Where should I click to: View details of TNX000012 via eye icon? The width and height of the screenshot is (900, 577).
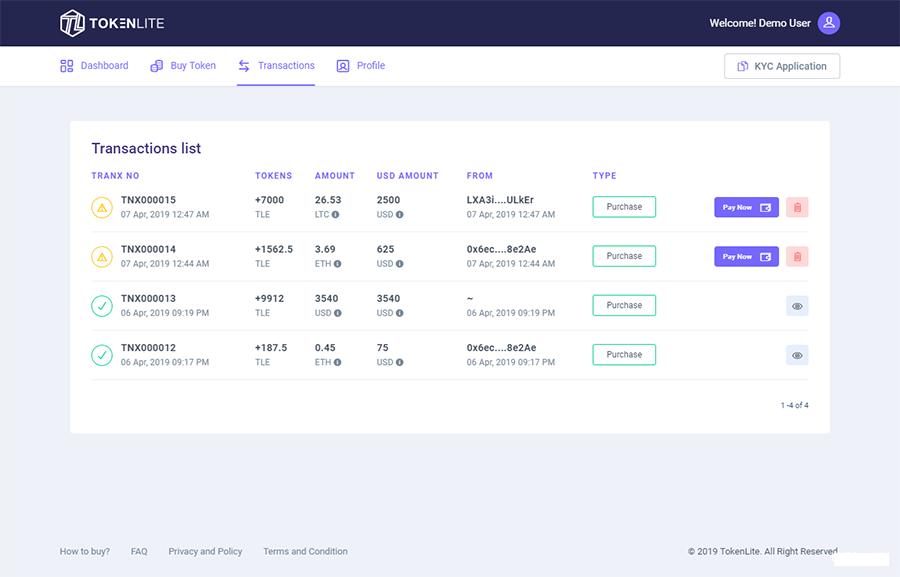tap(797, 355)
